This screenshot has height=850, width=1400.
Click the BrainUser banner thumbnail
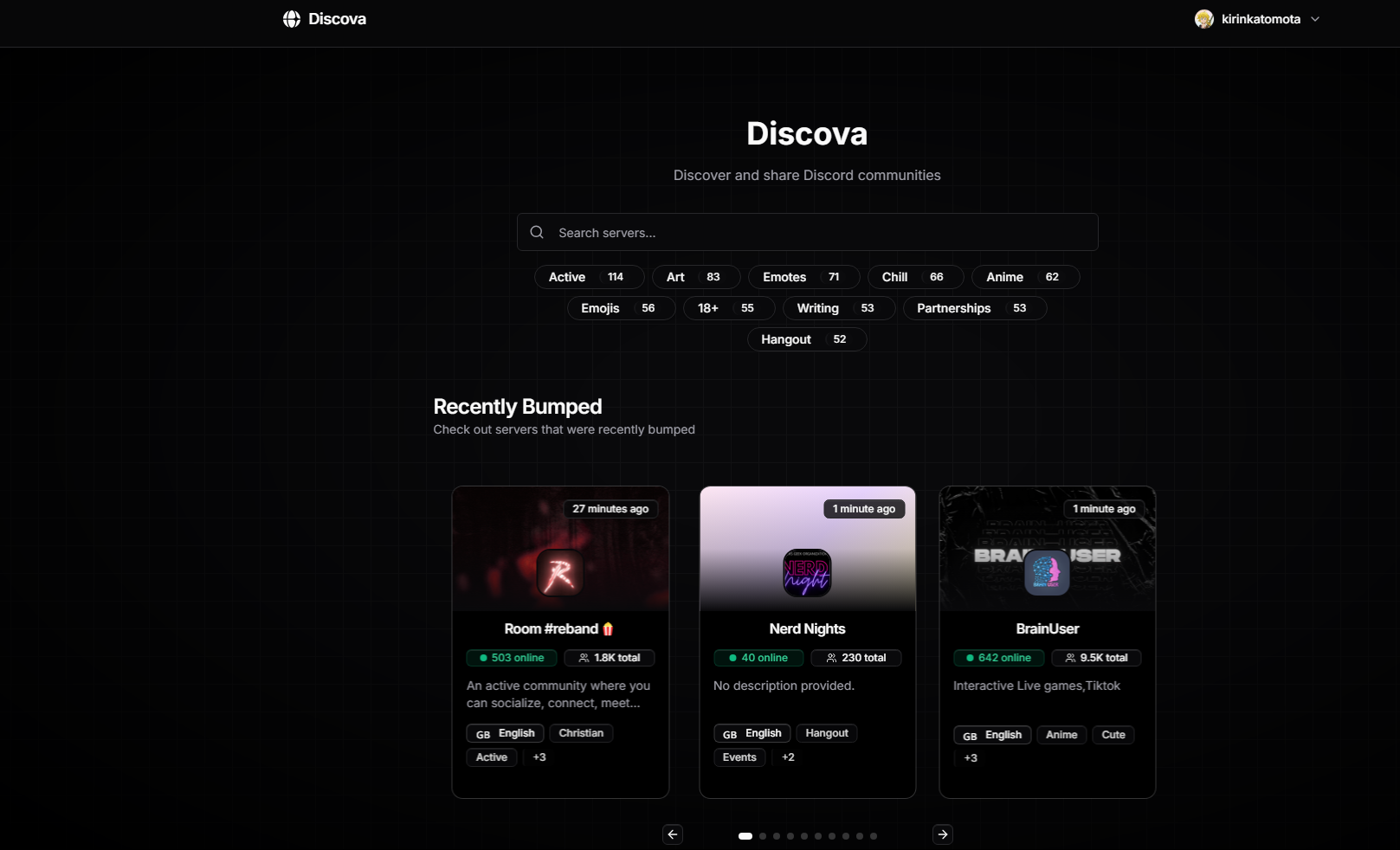coord(1048,549)
